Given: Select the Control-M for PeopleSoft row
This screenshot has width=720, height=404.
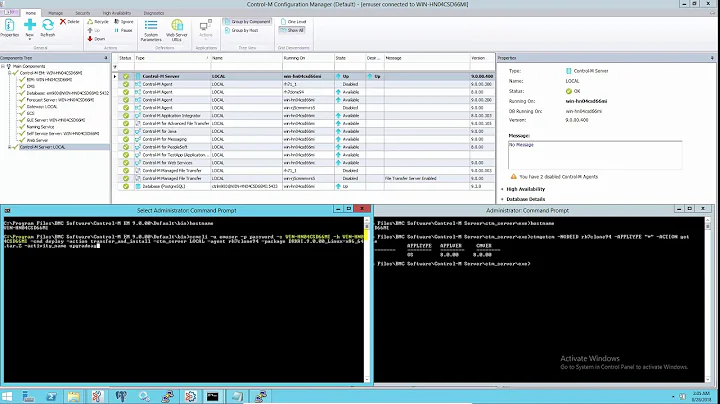Looking at the screenshot, I should 303,147.
